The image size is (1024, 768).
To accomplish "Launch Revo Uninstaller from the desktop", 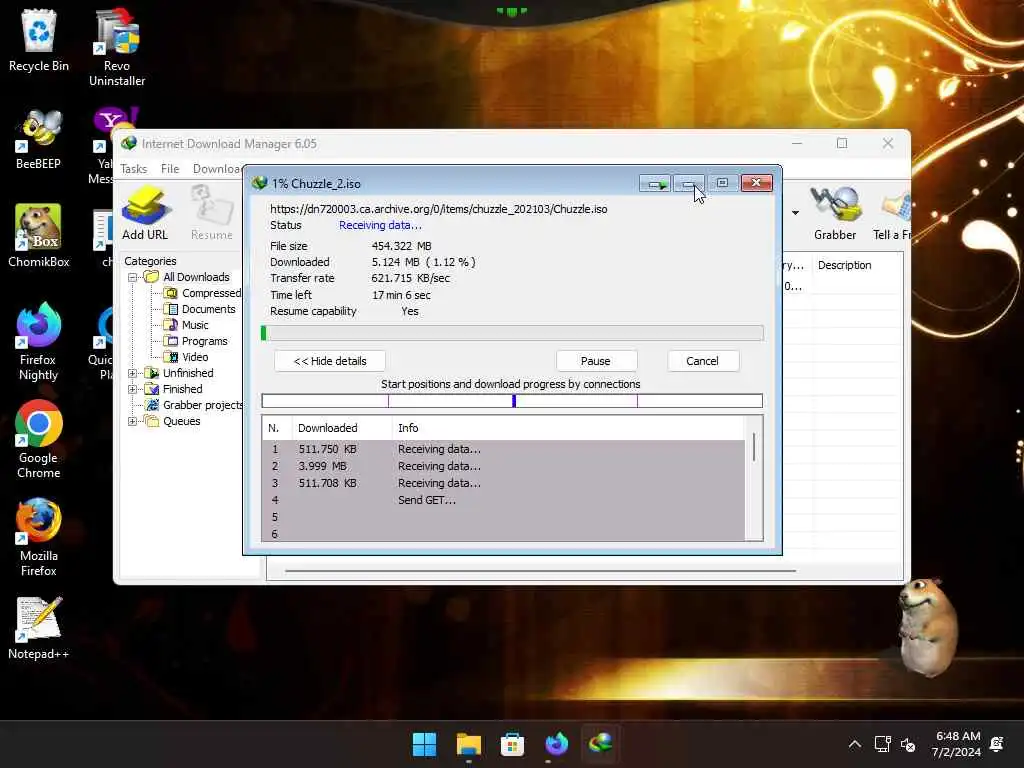I will click(117, 47).
